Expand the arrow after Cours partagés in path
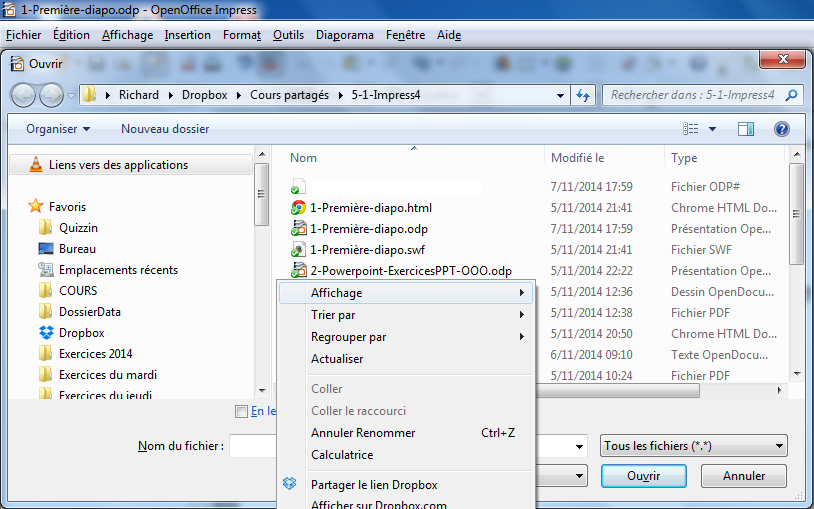814x509 pixels. (341, 95)
